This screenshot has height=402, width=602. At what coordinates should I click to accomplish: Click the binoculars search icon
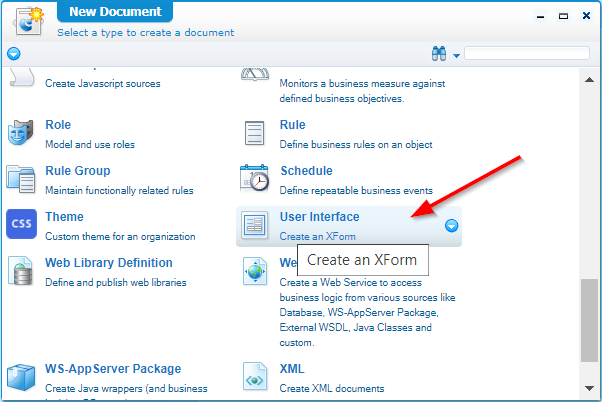point(438,53)
